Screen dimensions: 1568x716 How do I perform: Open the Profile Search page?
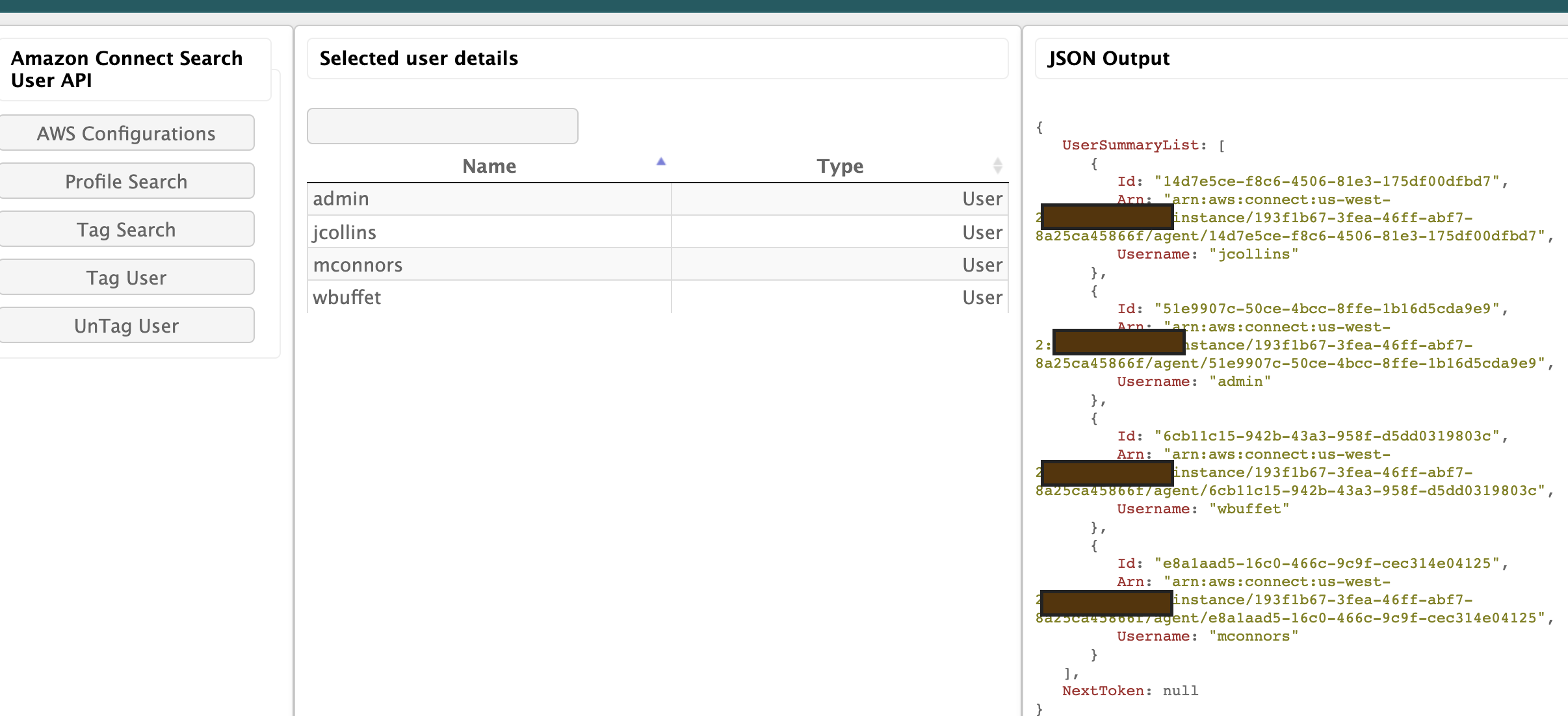coord(126,181)
